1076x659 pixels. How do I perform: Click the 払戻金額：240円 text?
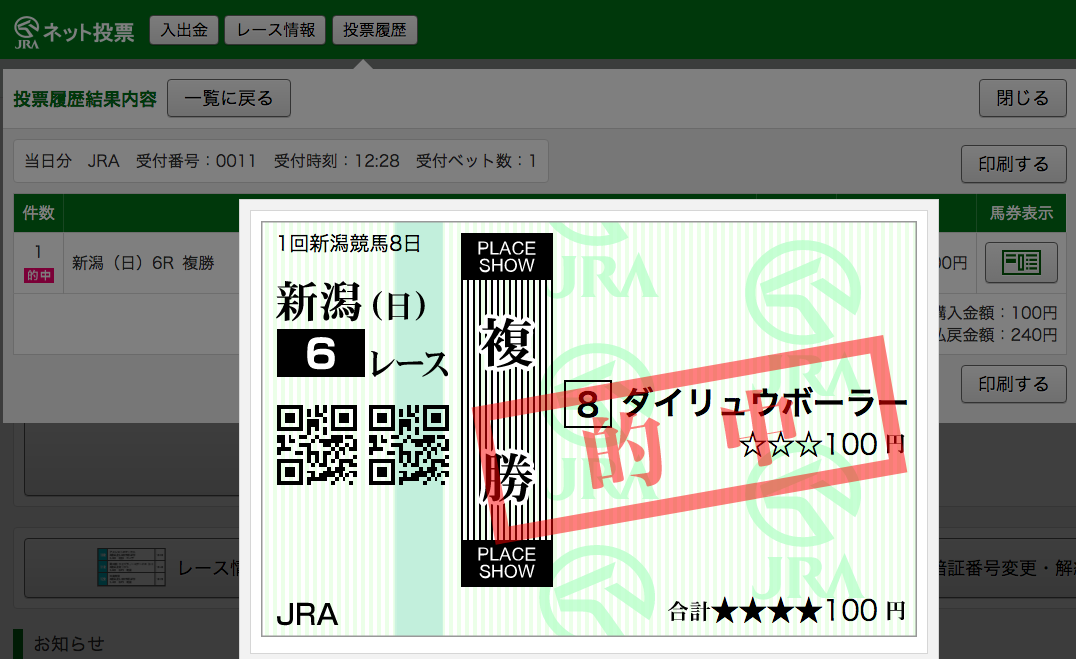998,335
